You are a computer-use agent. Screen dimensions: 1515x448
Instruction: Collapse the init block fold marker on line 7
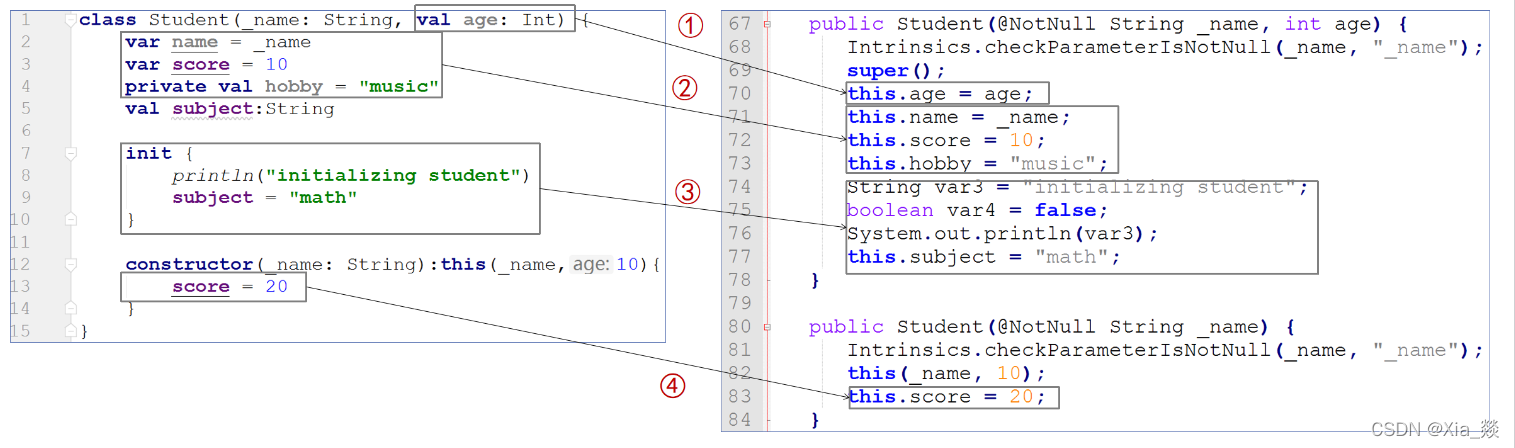point(70,154)
